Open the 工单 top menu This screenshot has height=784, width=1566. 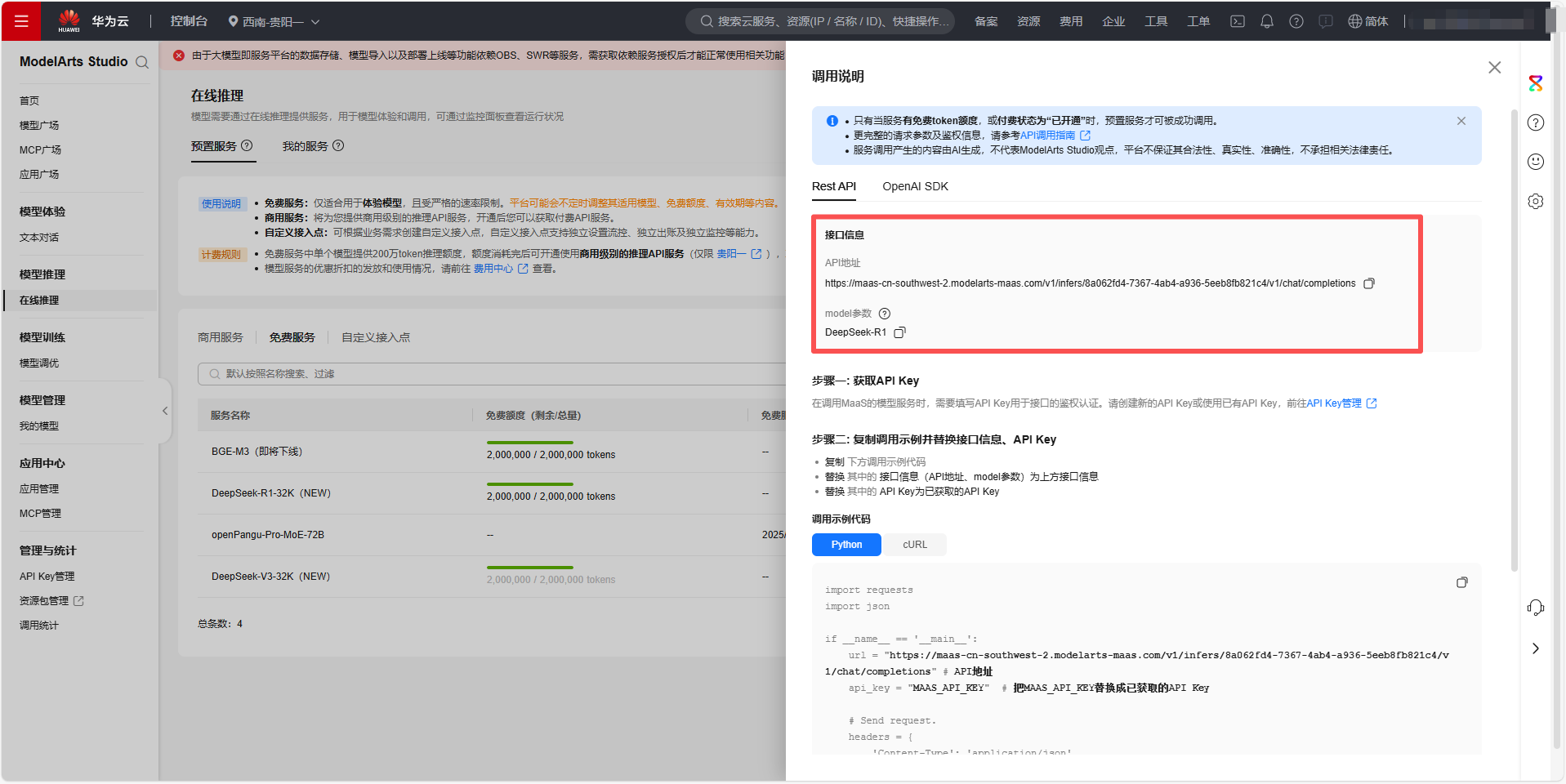click(x=1198, y=21)
